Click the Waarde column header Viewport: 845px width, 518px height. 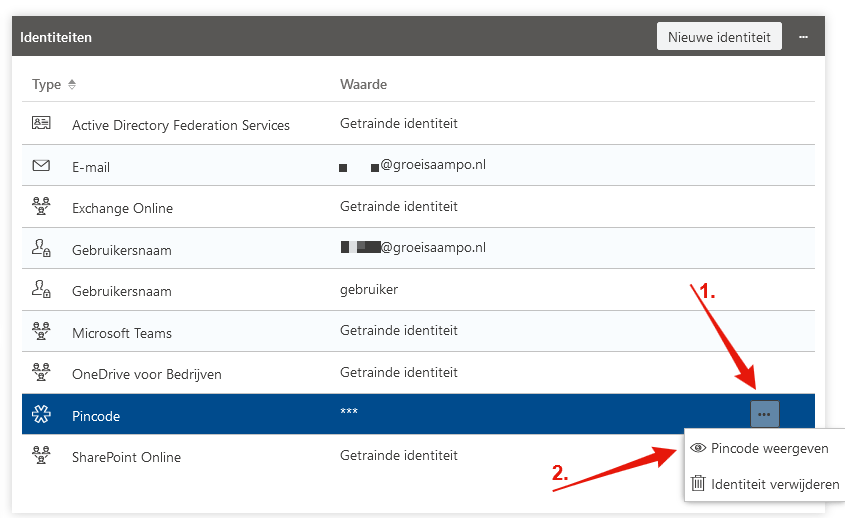(x=363, y=85)
